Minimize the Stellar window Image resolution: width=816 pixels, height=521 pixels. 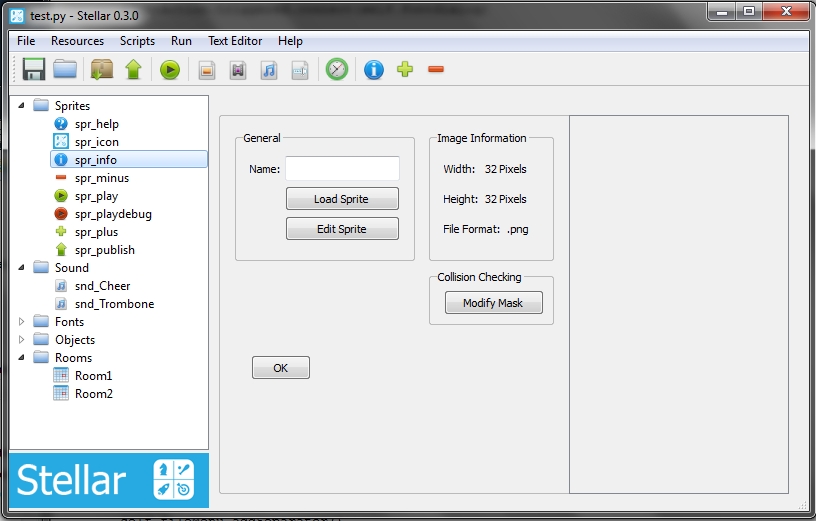click(722, 11)
